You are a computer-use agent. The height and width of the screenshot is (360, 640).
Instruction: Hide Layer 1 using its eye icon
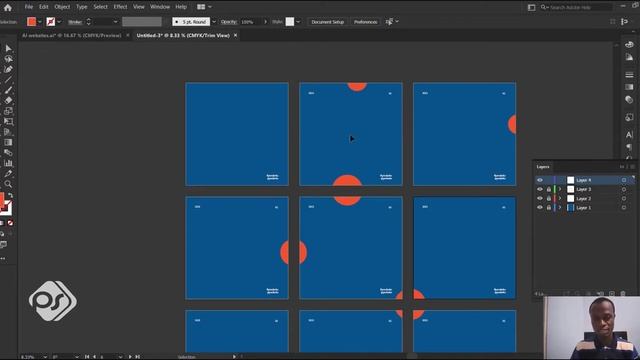tap(540, 208)
